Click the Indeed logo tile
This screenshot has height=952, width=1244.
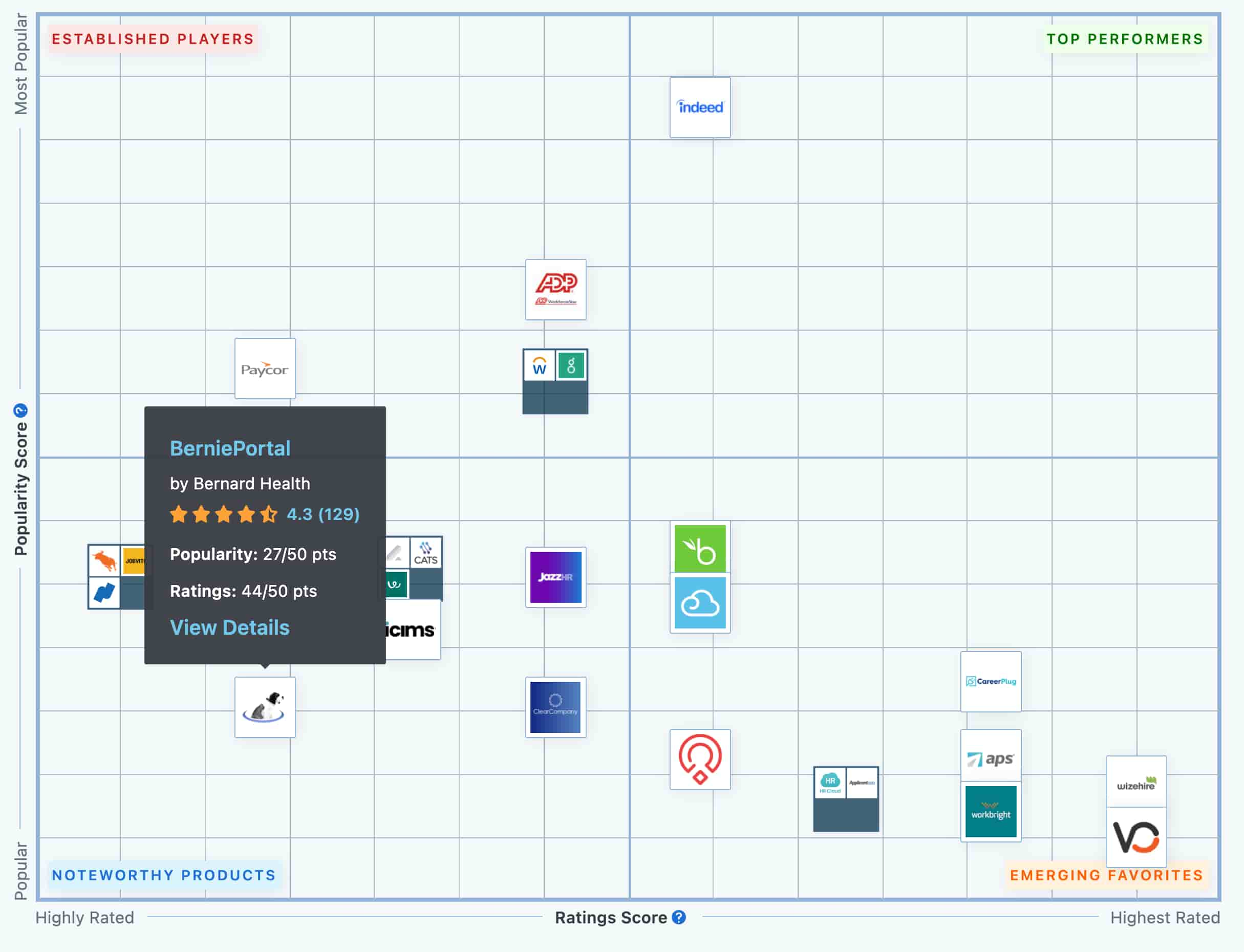coord(700,107)
